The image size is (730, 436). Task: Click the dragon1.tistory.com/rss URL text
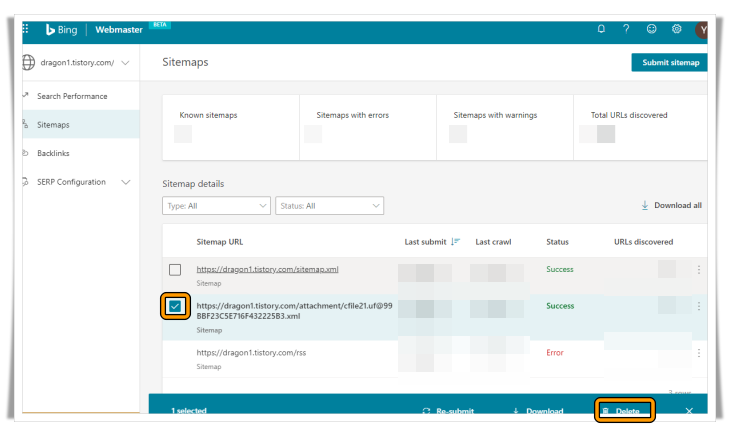pos(251,353)
